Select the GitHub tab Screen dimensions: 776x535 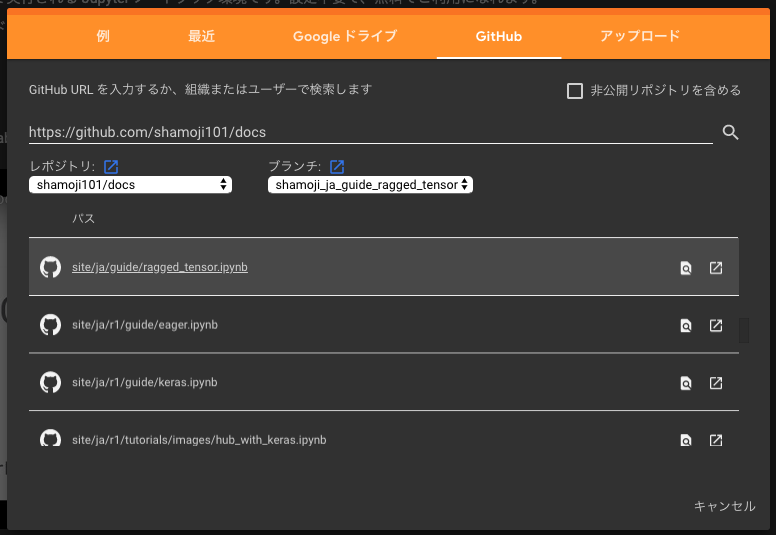[x=499, y=36]
